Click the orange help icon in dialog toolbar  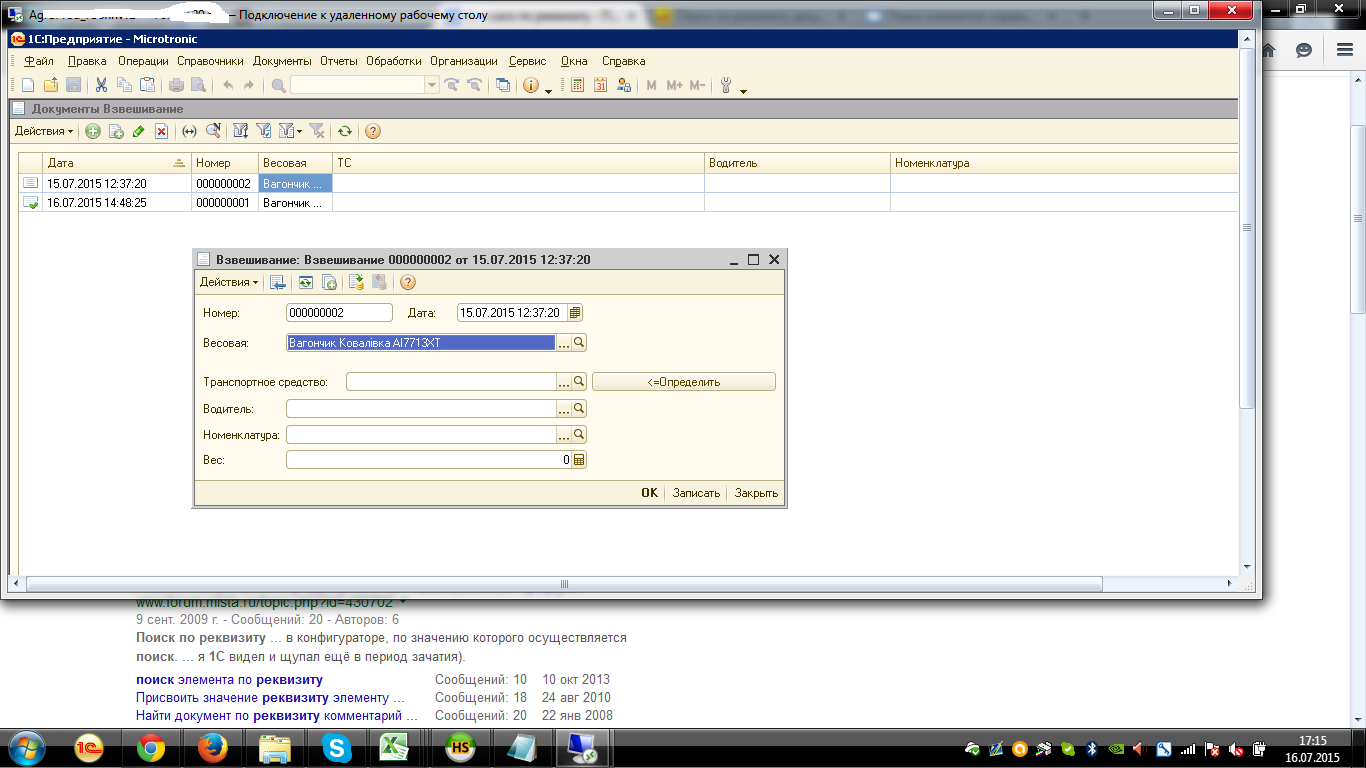point(408,283)
